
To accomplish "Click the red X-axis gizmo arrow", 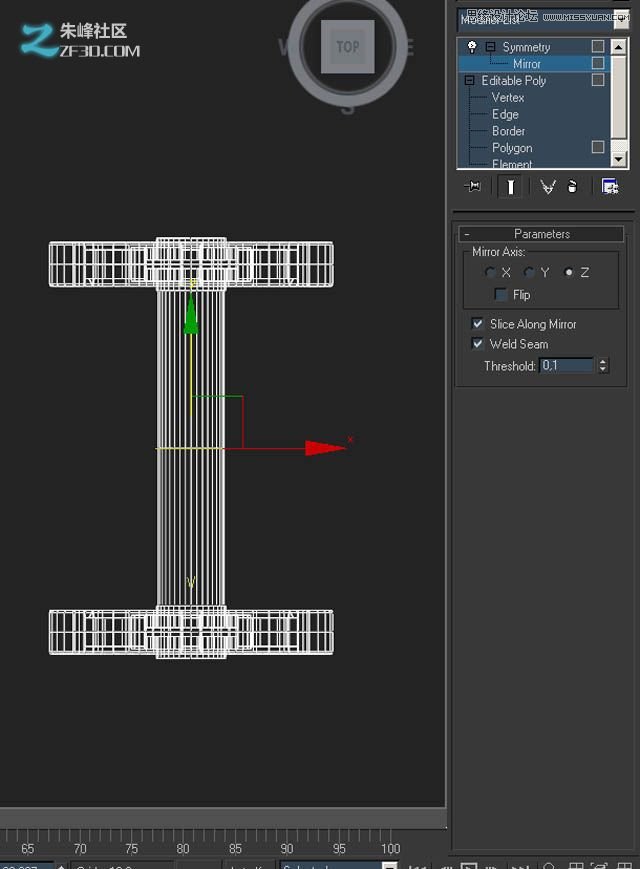I will pyautogui.click(x=324, y=448).
